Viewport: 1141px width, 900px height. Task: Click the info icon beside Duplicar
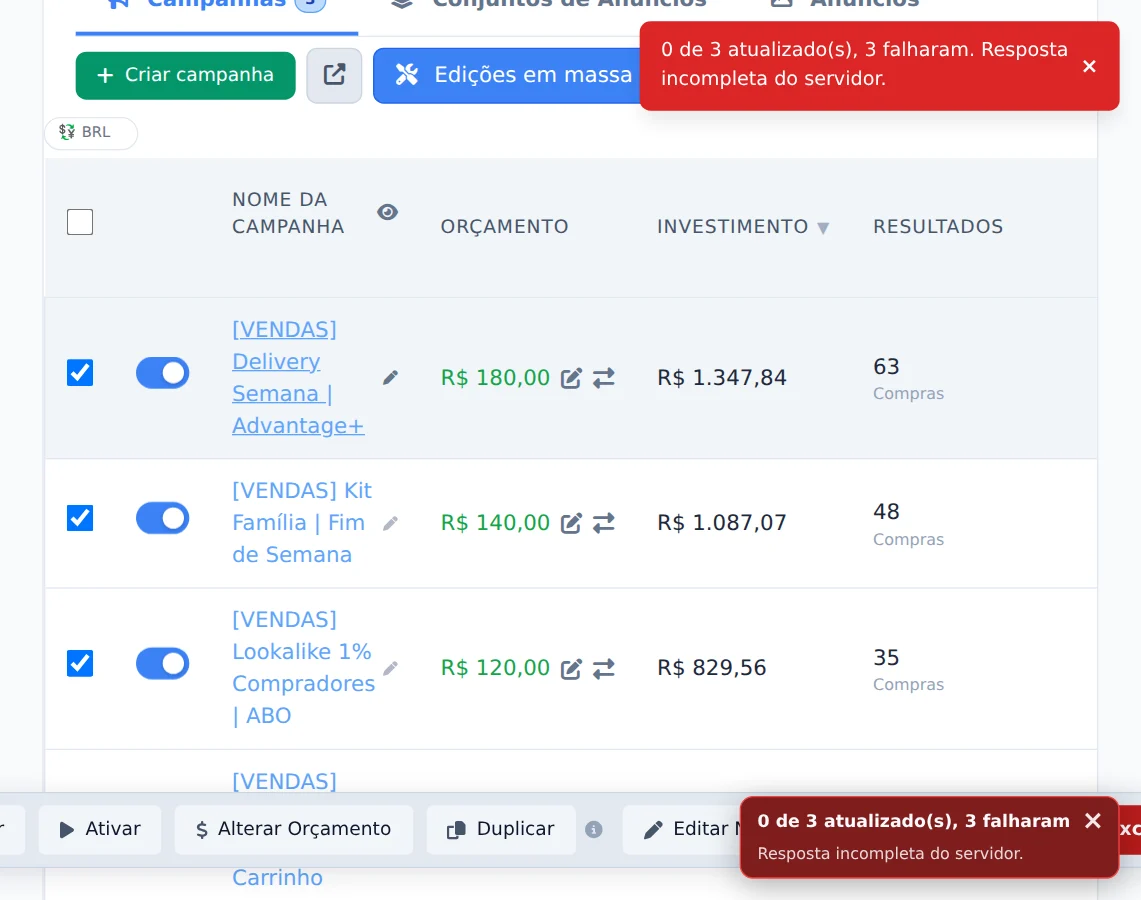594,829
